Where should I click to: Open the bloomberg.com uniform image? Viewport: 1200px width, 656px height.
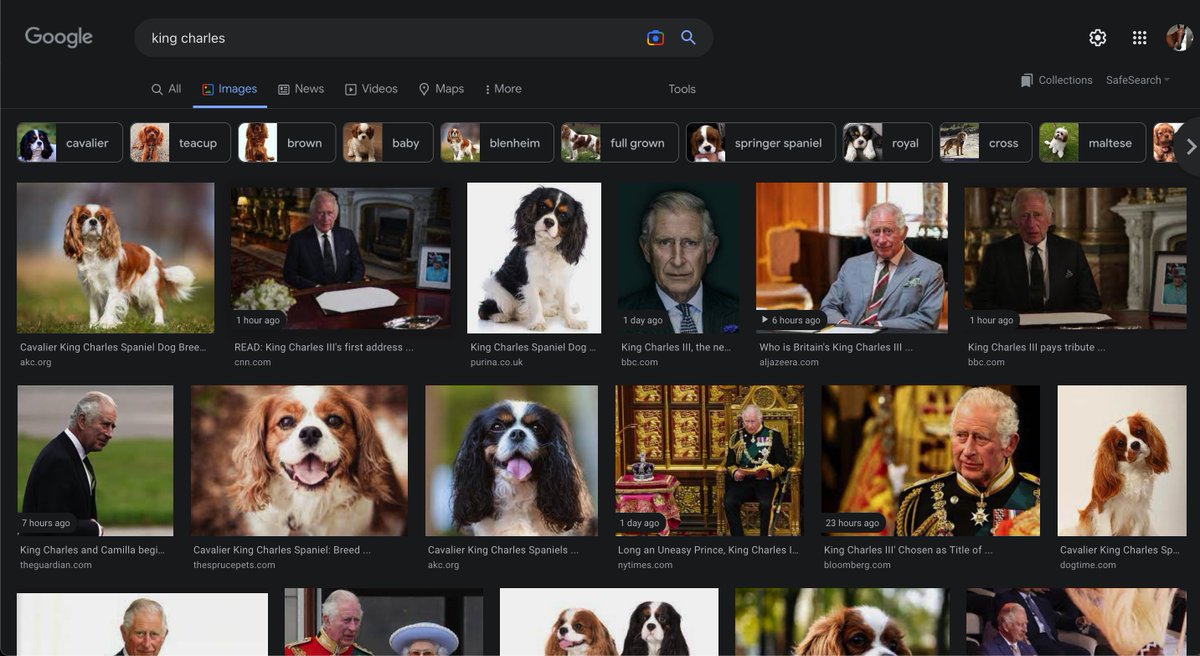coord(930,461)
